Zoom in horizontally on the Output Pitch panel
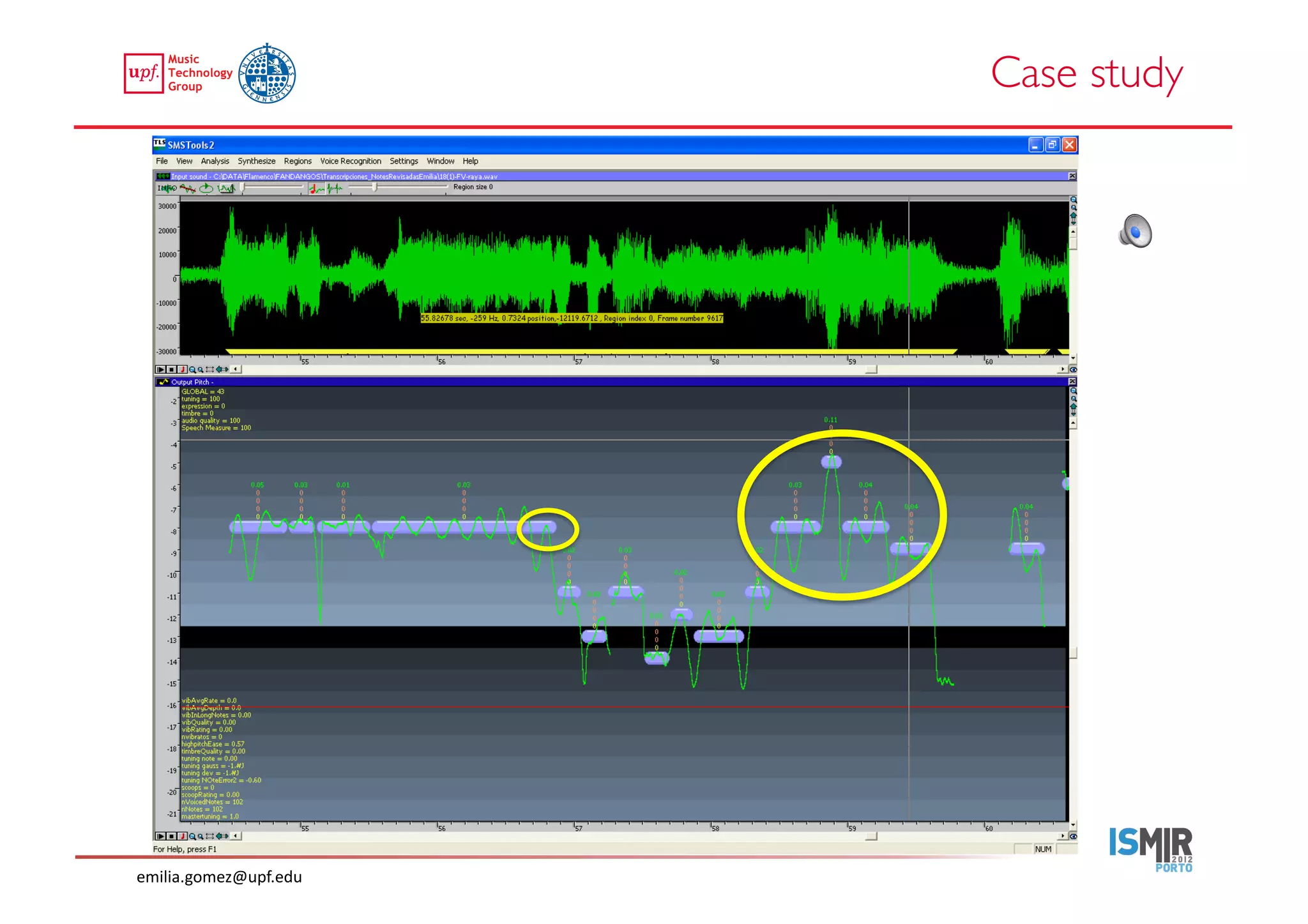 192,836
